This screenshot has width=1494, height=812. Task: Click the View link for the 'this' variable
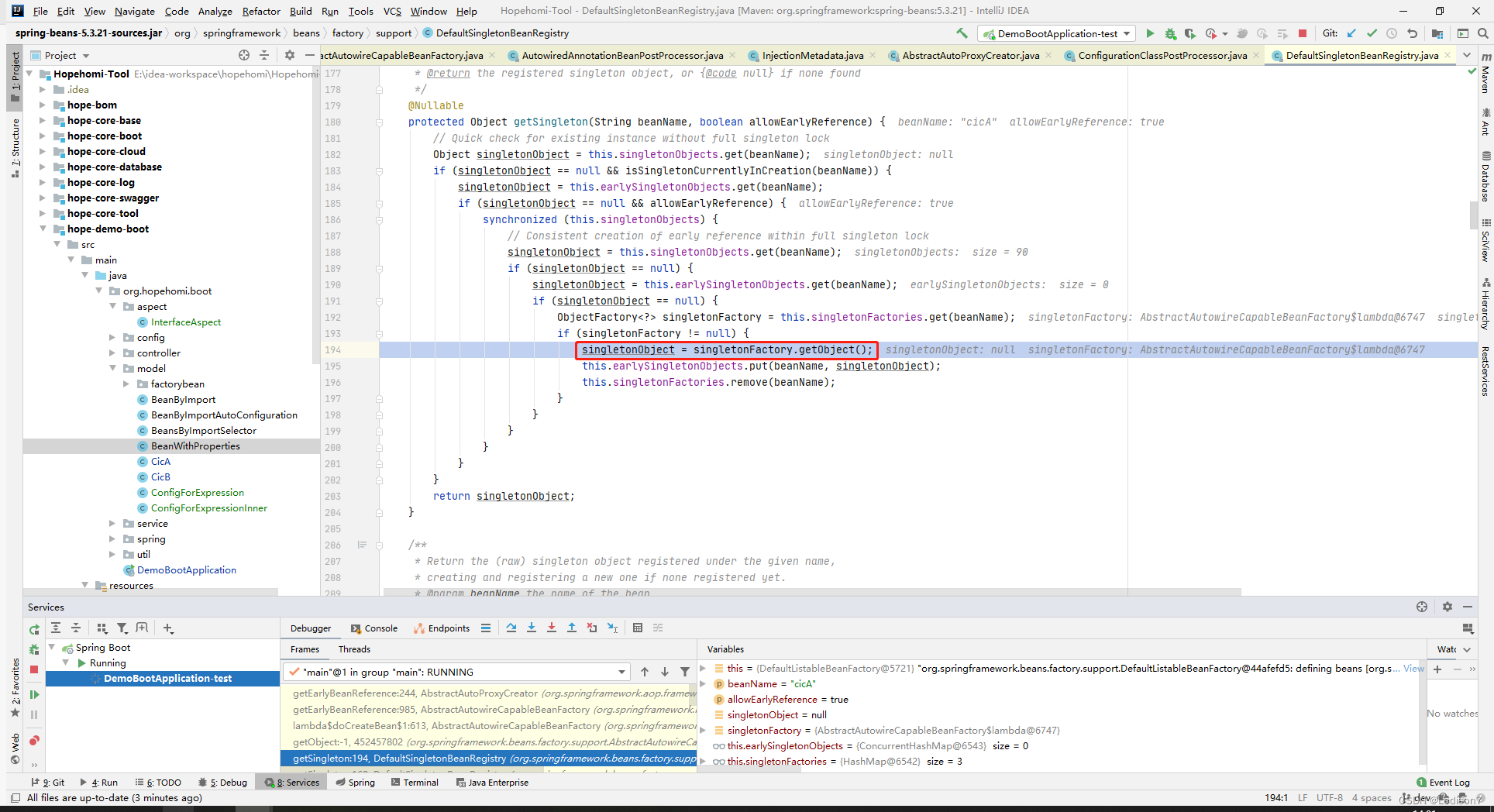click(x=1413, y=668)
